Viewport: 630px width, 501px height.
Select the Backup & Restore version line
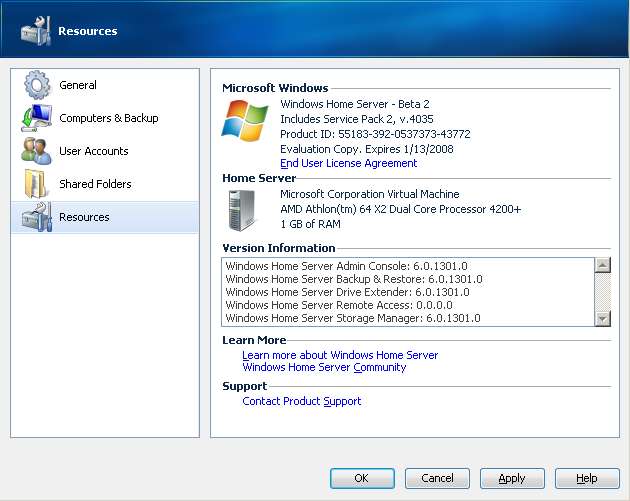click(354, 279)
